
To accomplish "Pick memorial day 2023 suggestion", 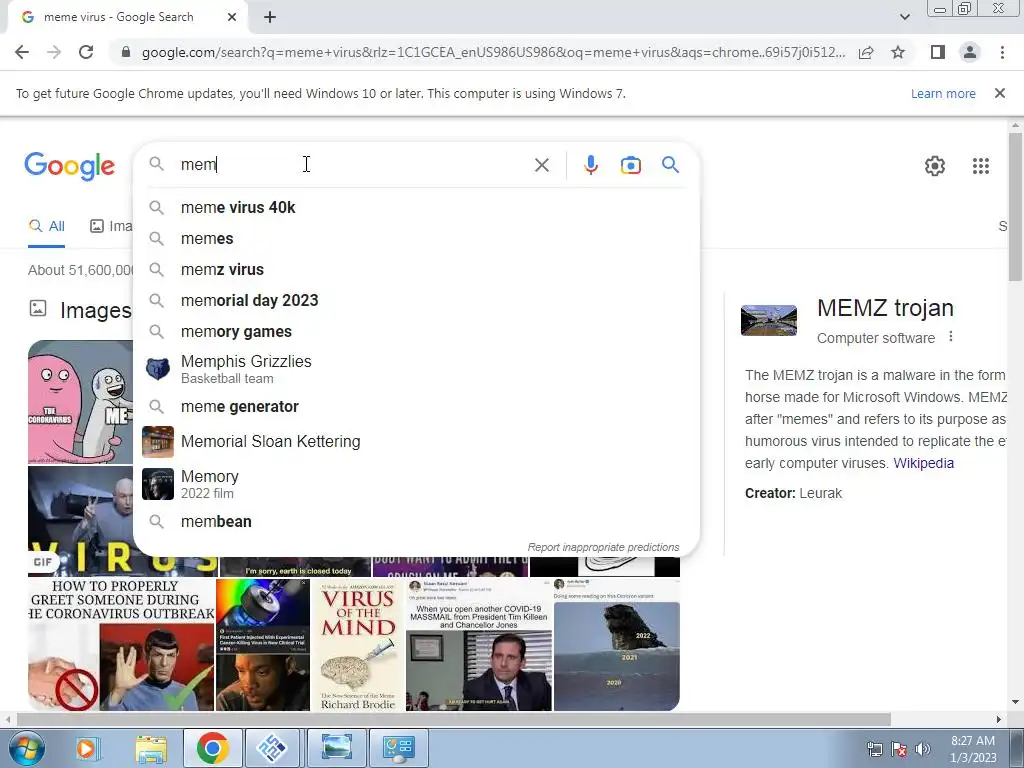I will click(416, 300).
